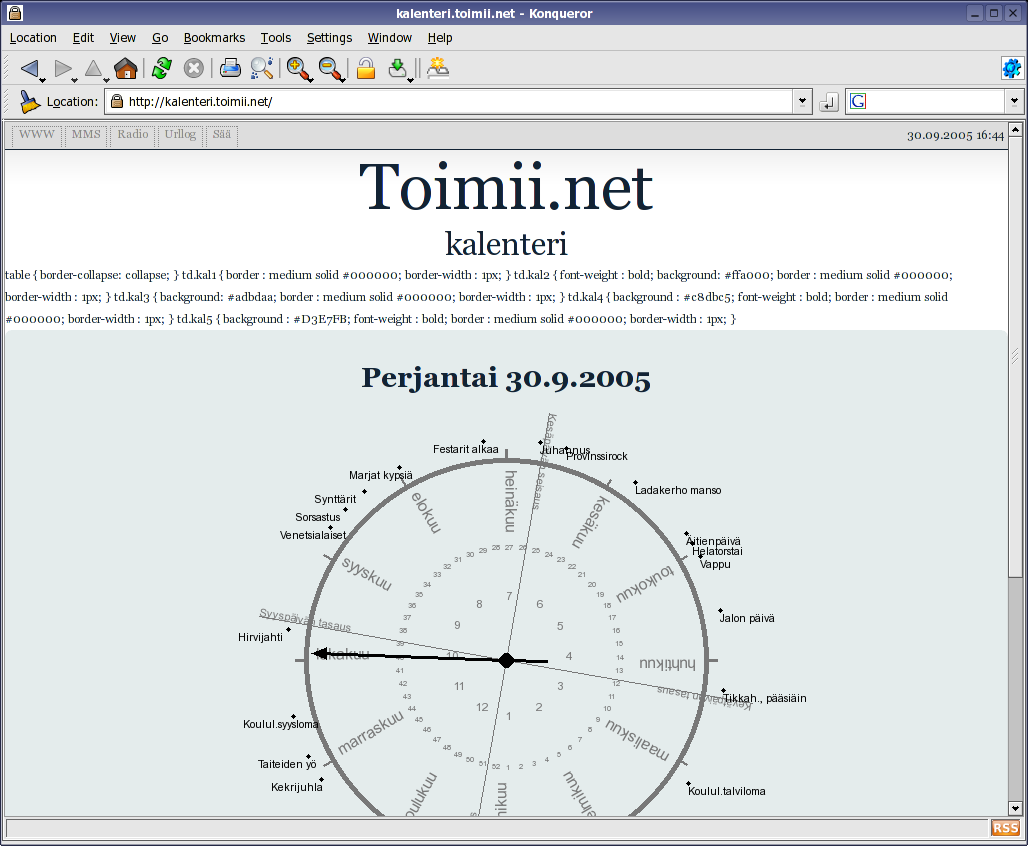Follow the MMS link on the page
Image resolution: width=1028 pixels, height=846 pixels.
(86, 134)
